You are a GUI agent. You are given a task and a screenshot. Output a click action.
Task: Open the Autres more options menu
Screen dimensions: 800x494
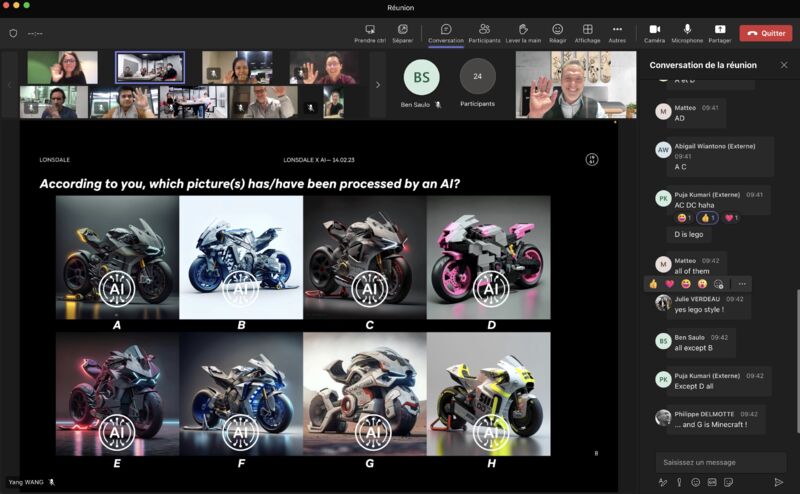(617, 33)
